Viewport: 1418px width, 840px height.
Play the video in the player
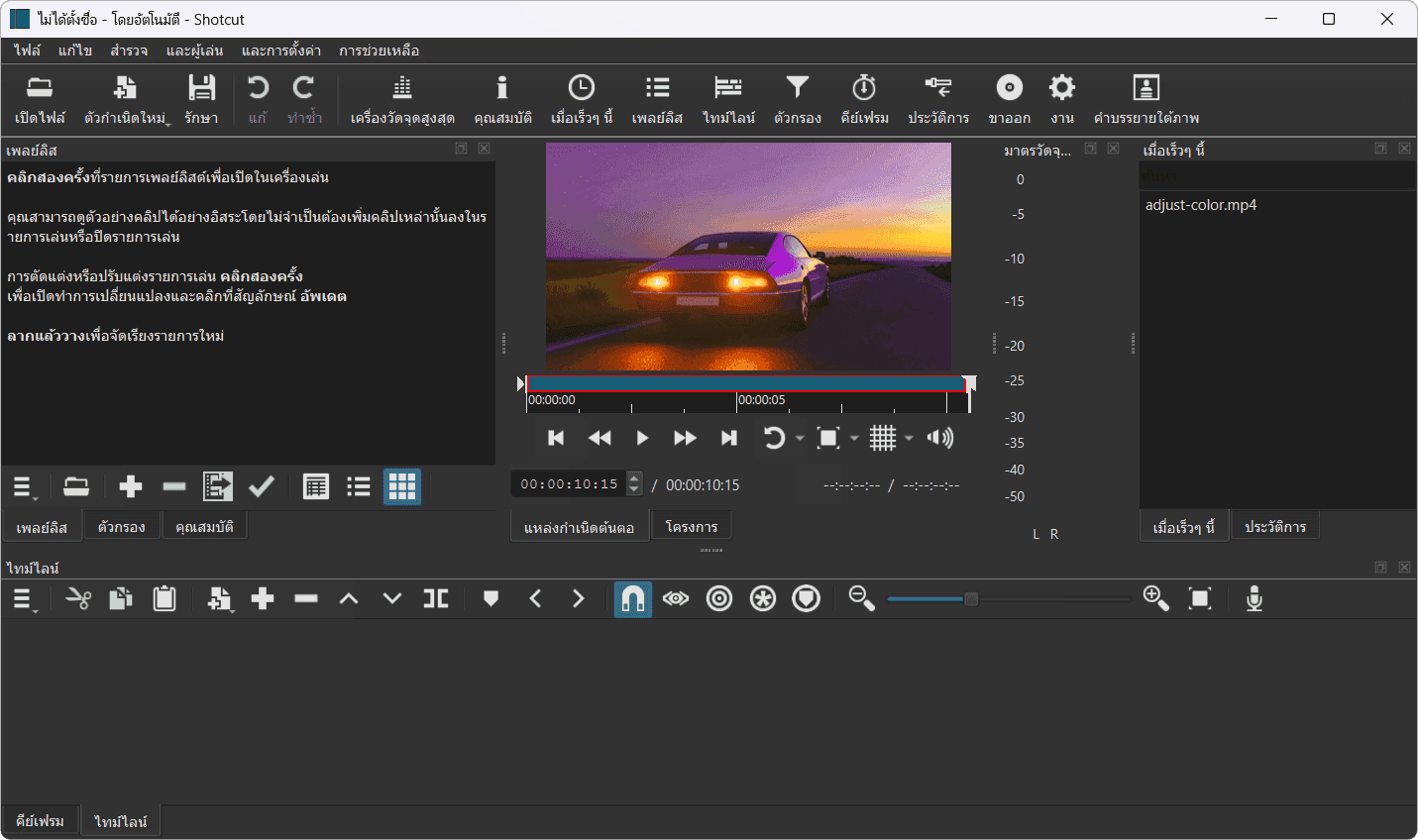click(642, 438)
